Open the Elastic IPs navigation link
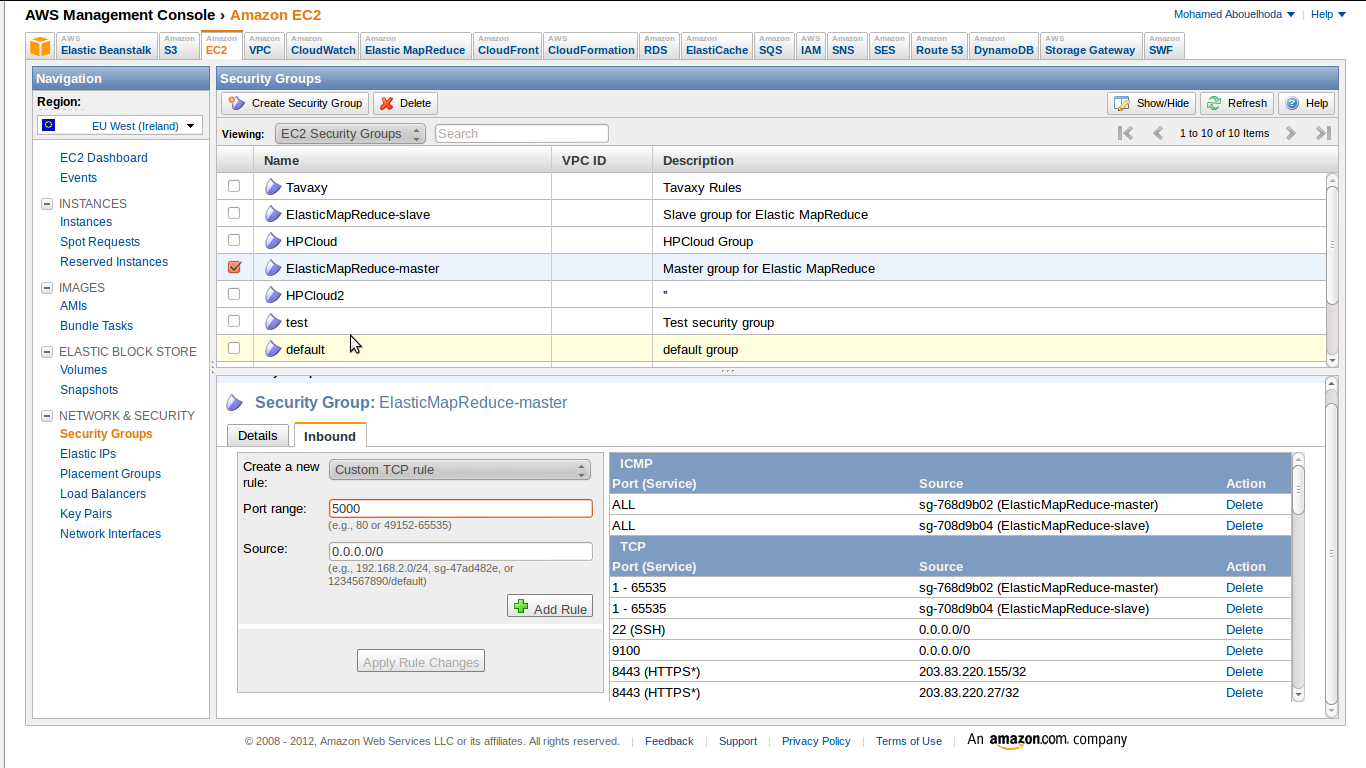The image size is (1366, 768). tap(88, 454)
